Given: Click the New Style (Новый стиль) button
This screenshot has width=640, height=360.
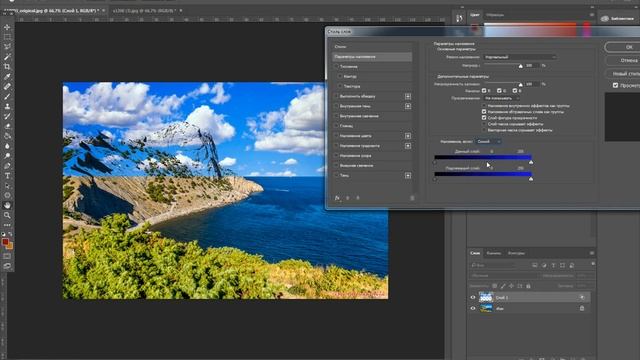Looking at the screenshot, I should pos(623,74).
